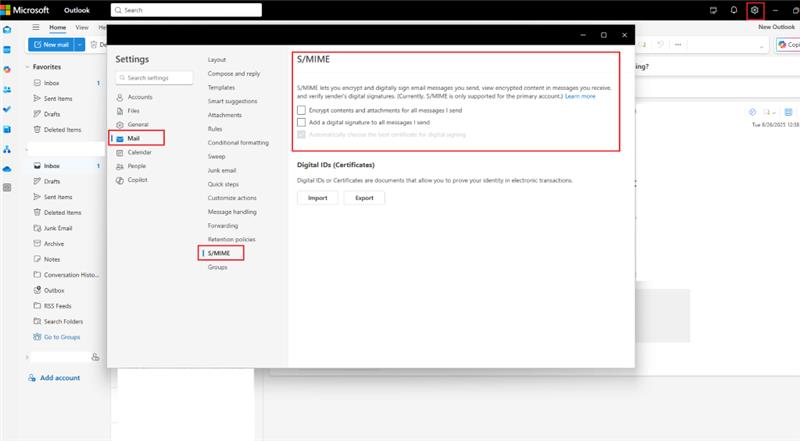Enable Add a digital signature checkbox
The width and height of the screenshot is (800, 441).
[302, 122]
